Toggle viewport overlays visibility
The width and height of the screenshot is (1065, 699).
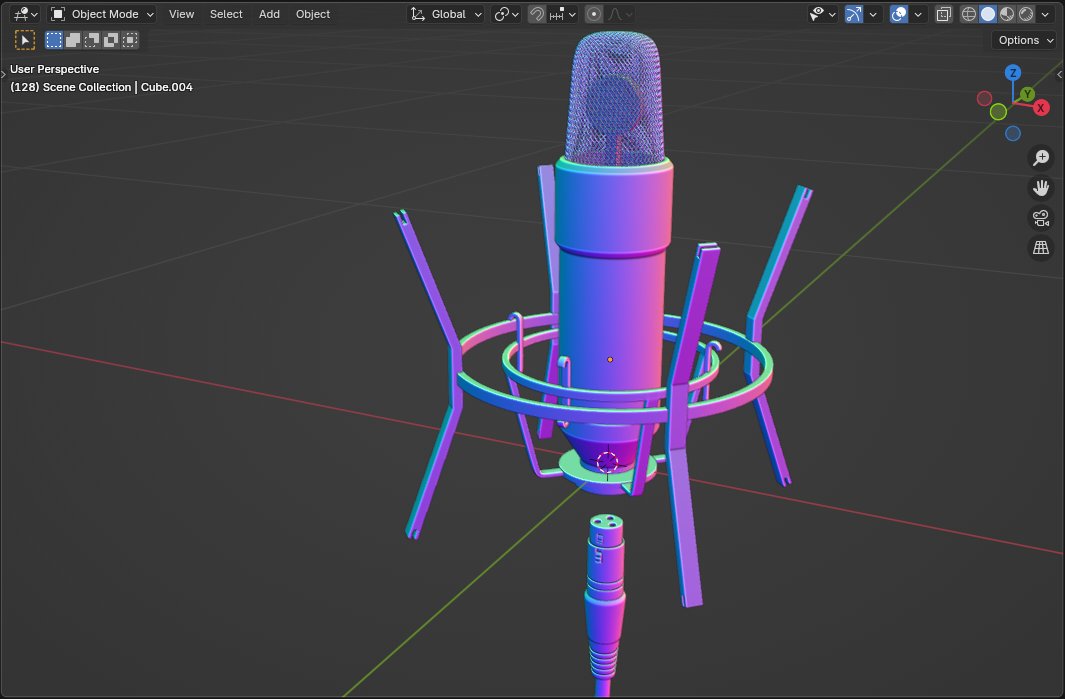[x=897, y=14]
